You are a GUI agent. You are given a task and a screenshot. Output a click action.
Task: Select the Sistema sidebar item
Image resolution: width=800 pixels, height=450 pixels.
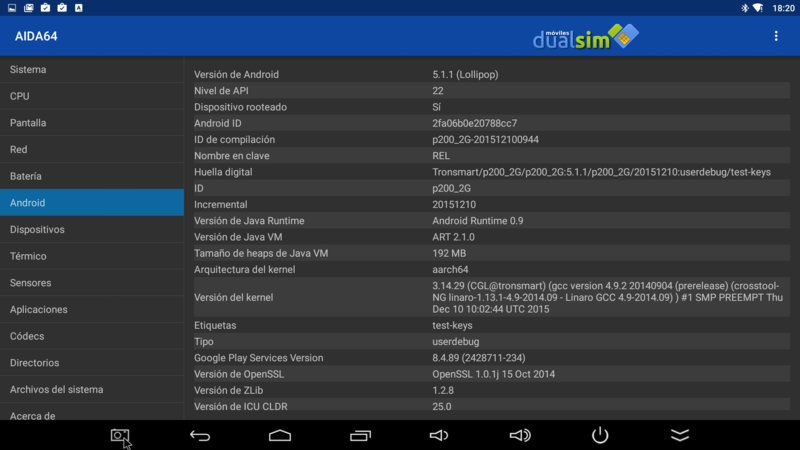[x=92, y=69]
